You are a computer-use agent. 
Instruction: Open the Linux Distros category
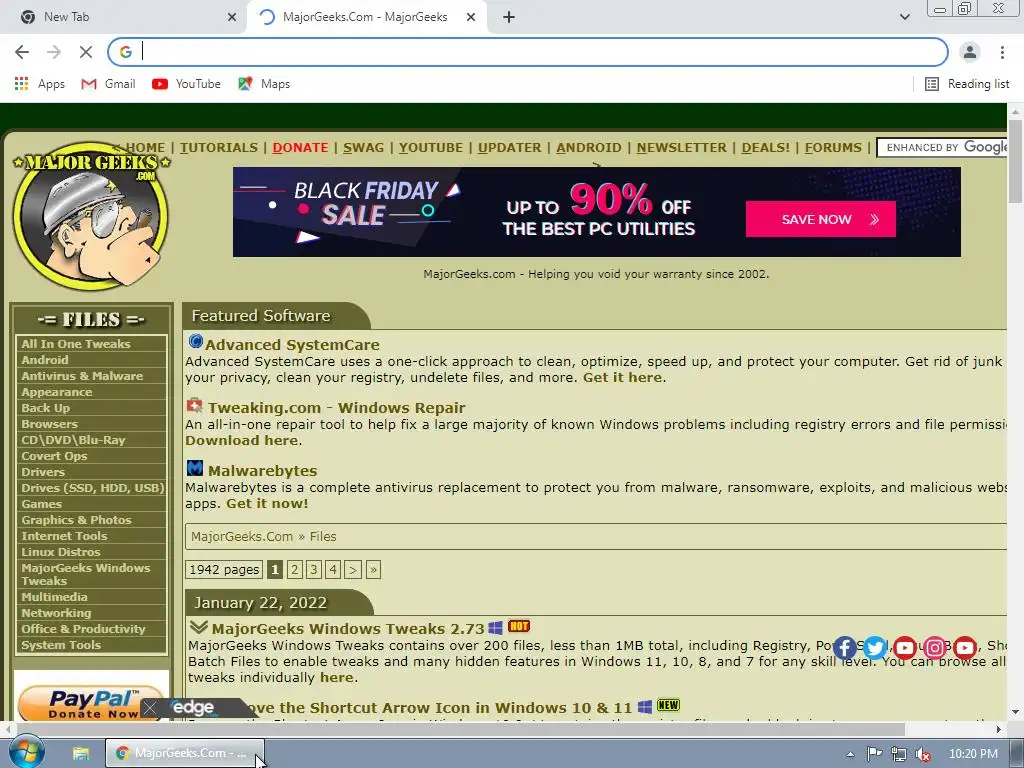click(x=91, y=552)
